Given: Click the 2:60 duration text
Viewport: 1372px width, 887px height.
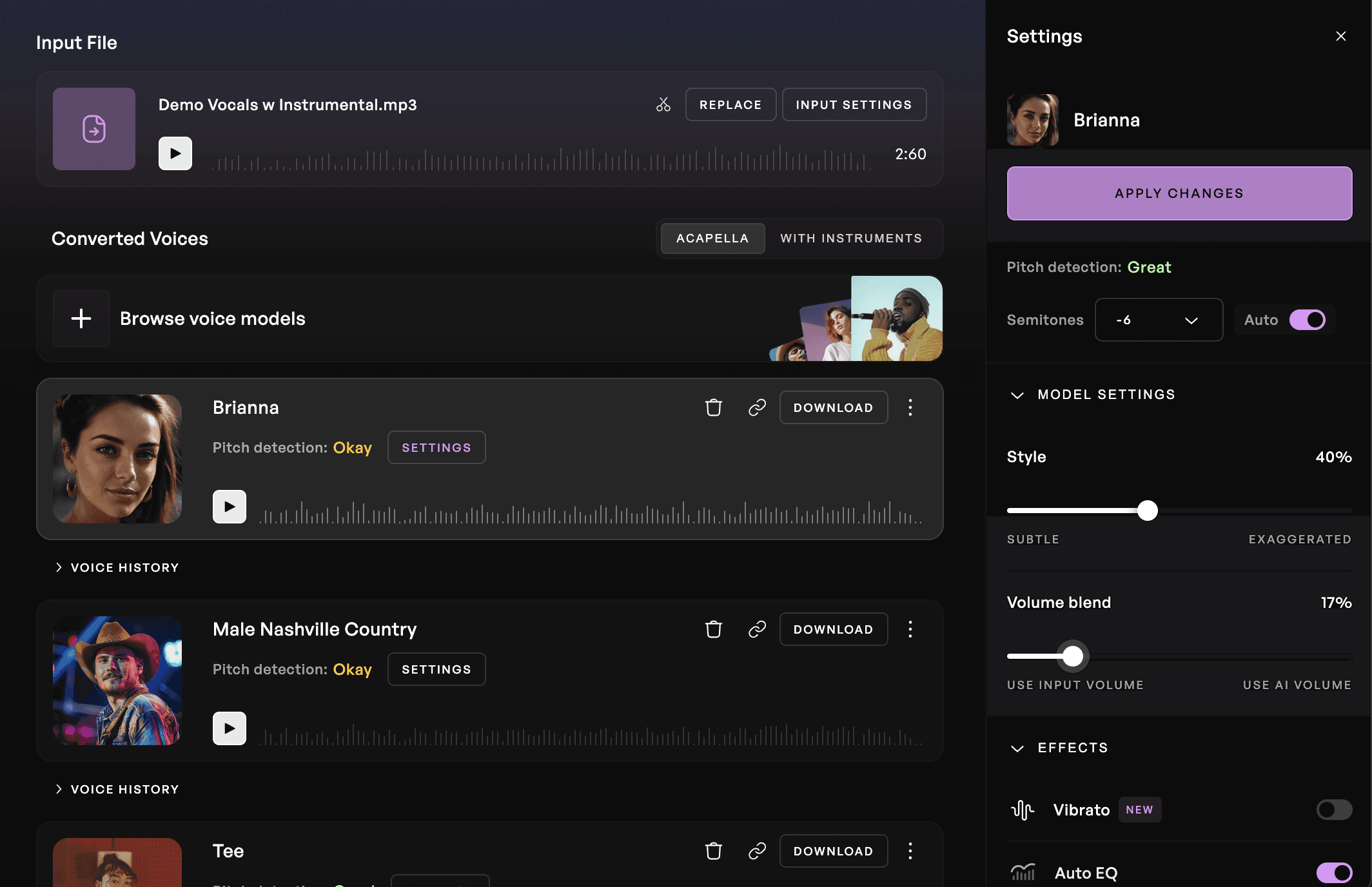Looking at the screenshot, I should tap(910, 154).
